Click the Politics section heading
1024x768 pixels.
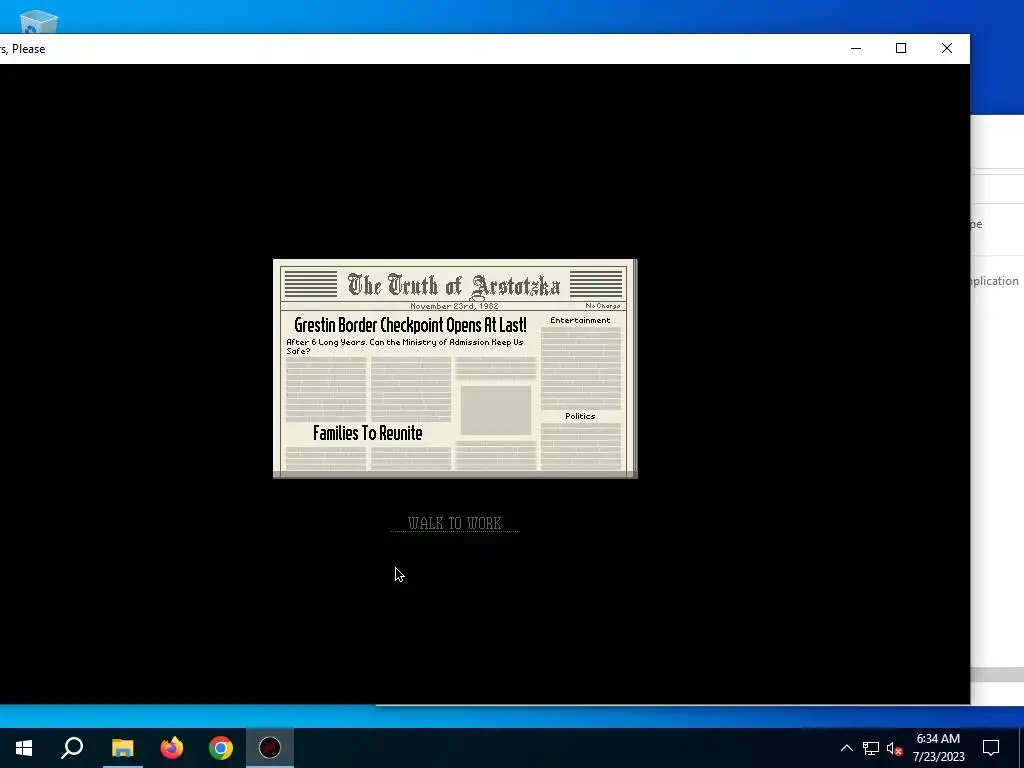click(580, 416)
